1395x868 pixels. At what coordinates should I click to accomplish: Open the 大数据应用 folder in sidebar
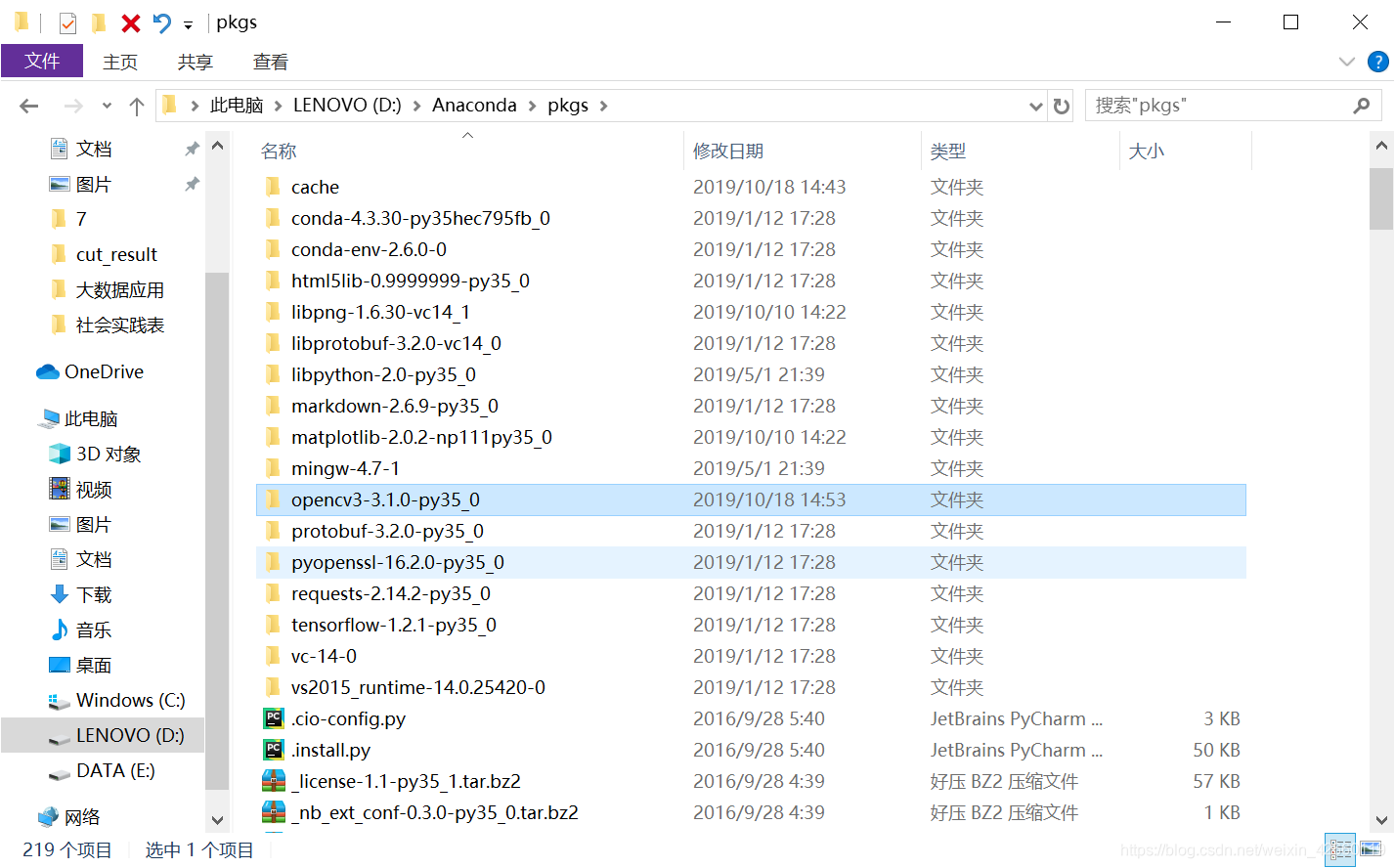pyautogui.click(x=120, y=289)
